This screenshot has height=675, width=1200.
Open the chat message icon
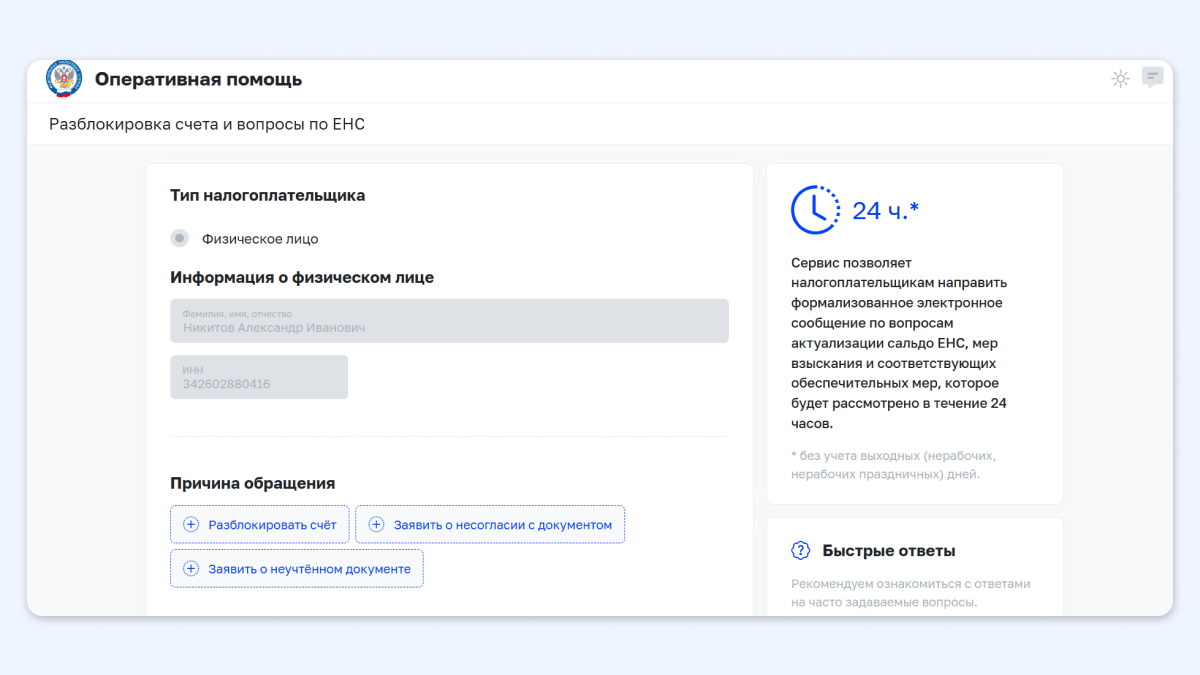click(x=1153, y=78)
